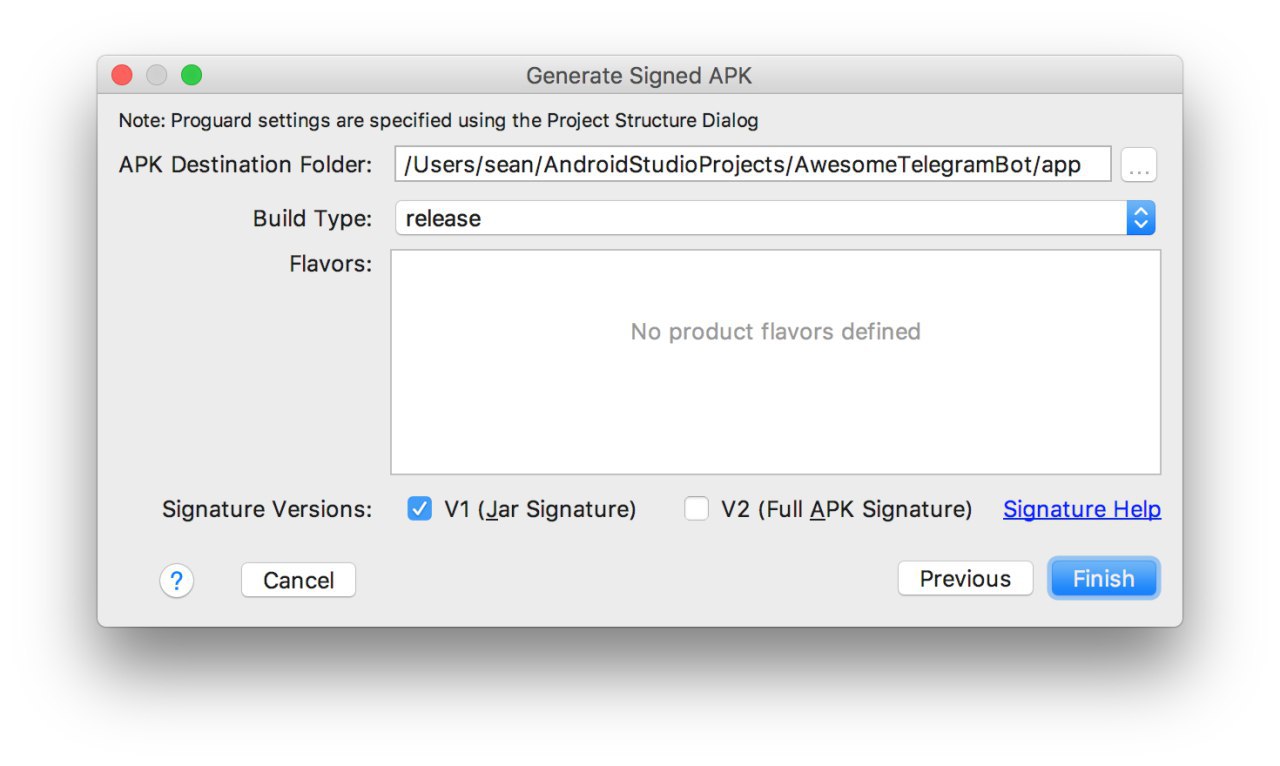Click the APK Destination Folder label
Screen dimensions: 1280x766
245,165
